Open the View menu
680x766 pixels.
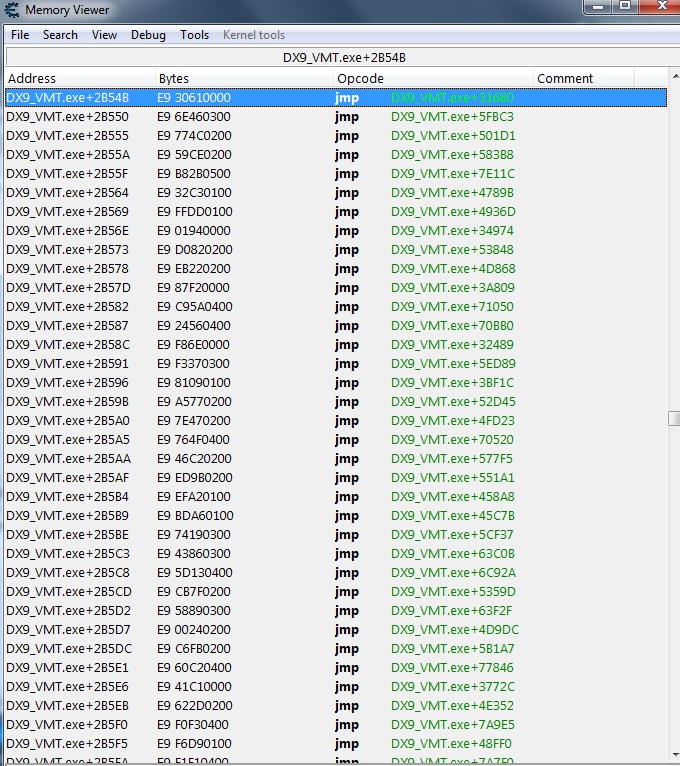[x=104, y=35]
